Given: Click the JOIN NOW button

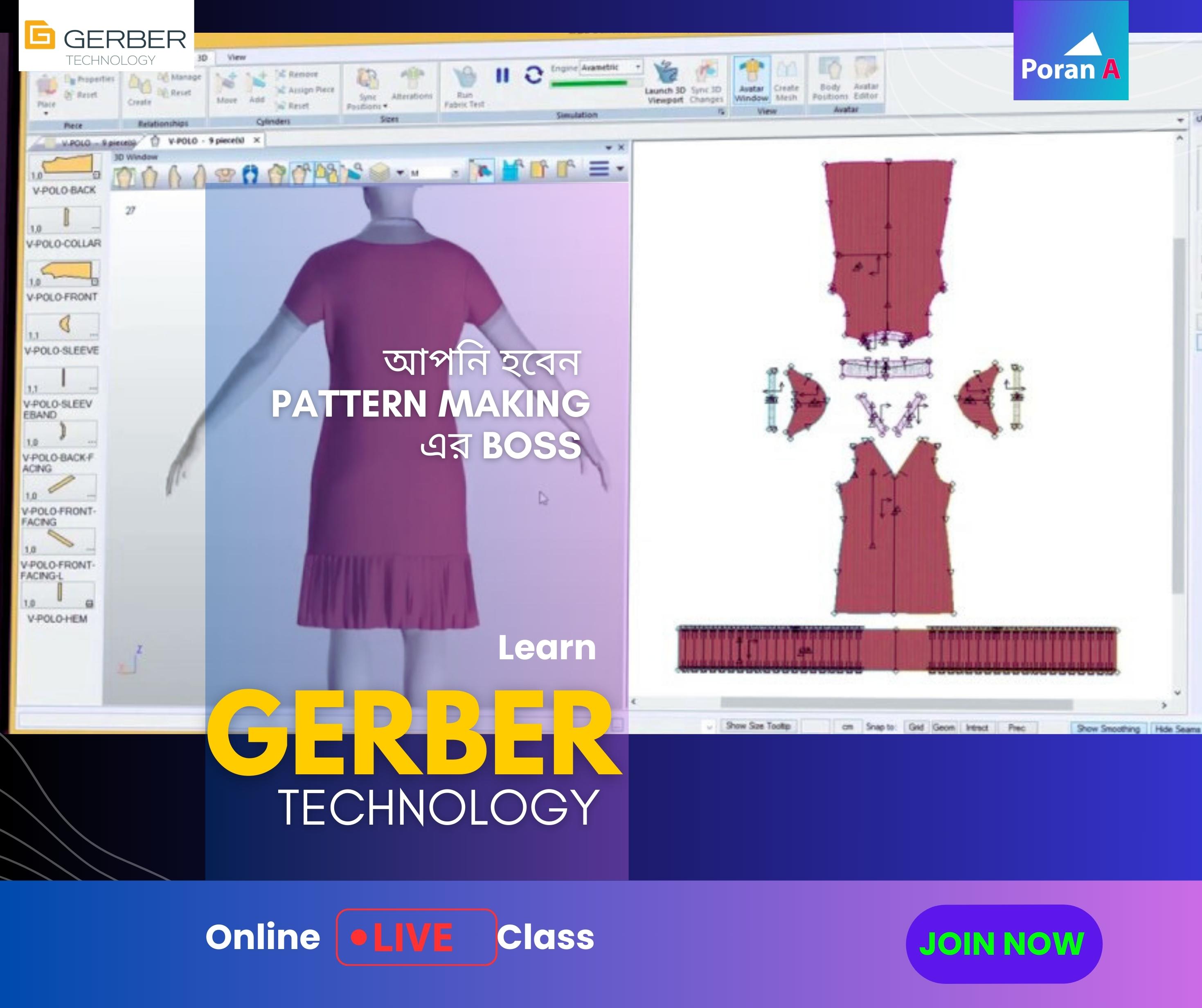Looking at the screenshot, I should coord(1004,943).
